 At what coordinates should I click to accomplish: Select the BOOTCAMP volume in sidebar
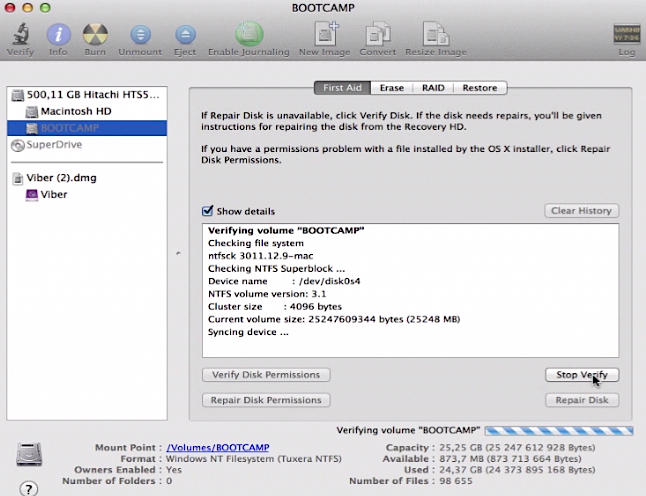[x=87, y=128]
